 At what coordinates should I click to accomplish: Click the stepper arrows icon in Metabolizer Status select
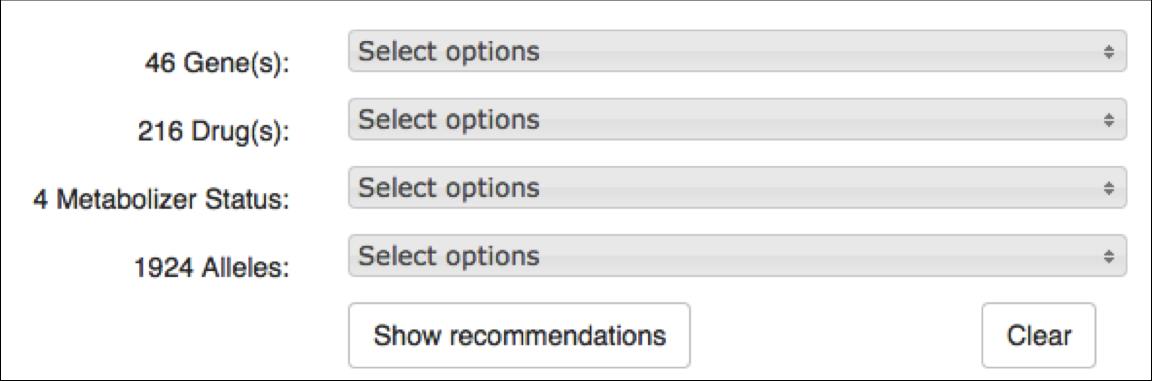point(1109,187)
